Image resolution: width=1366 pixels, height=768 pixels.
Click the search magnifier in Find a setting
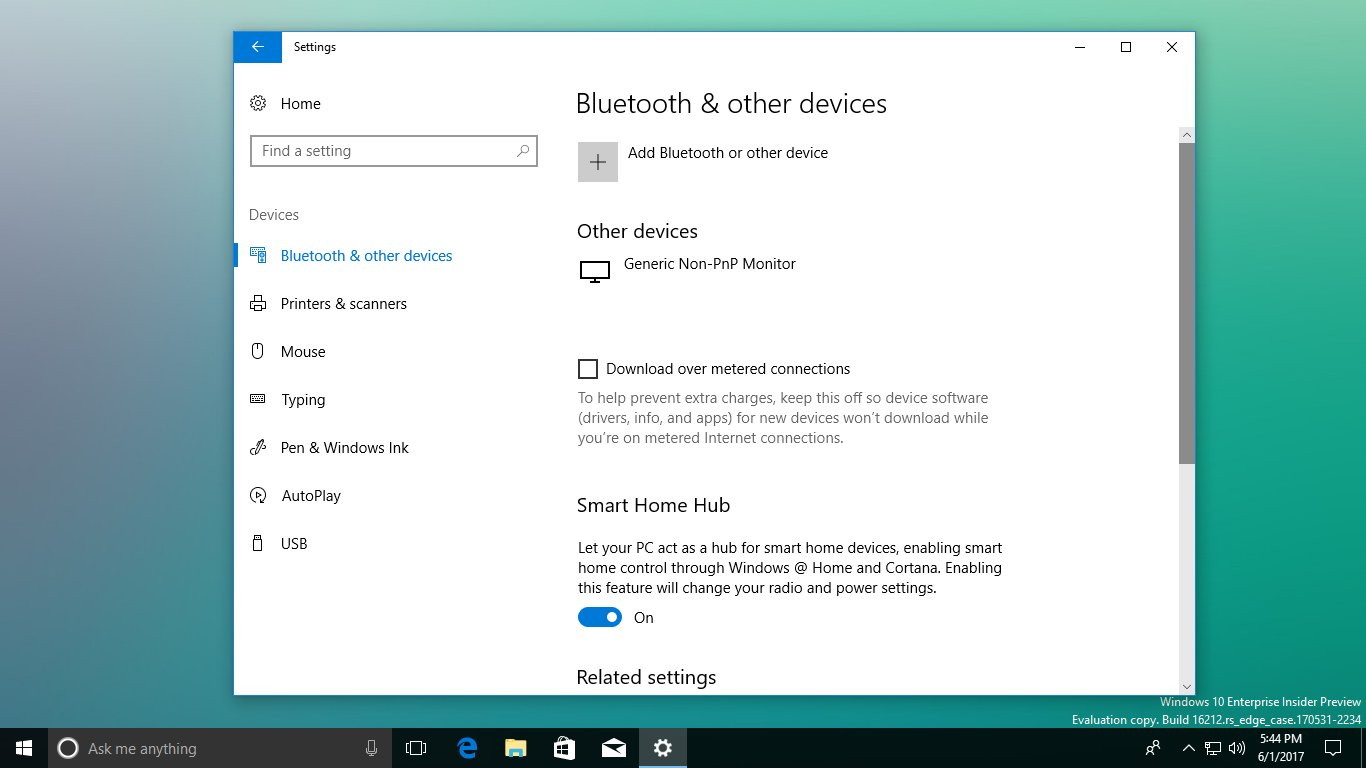coord(522,151)
